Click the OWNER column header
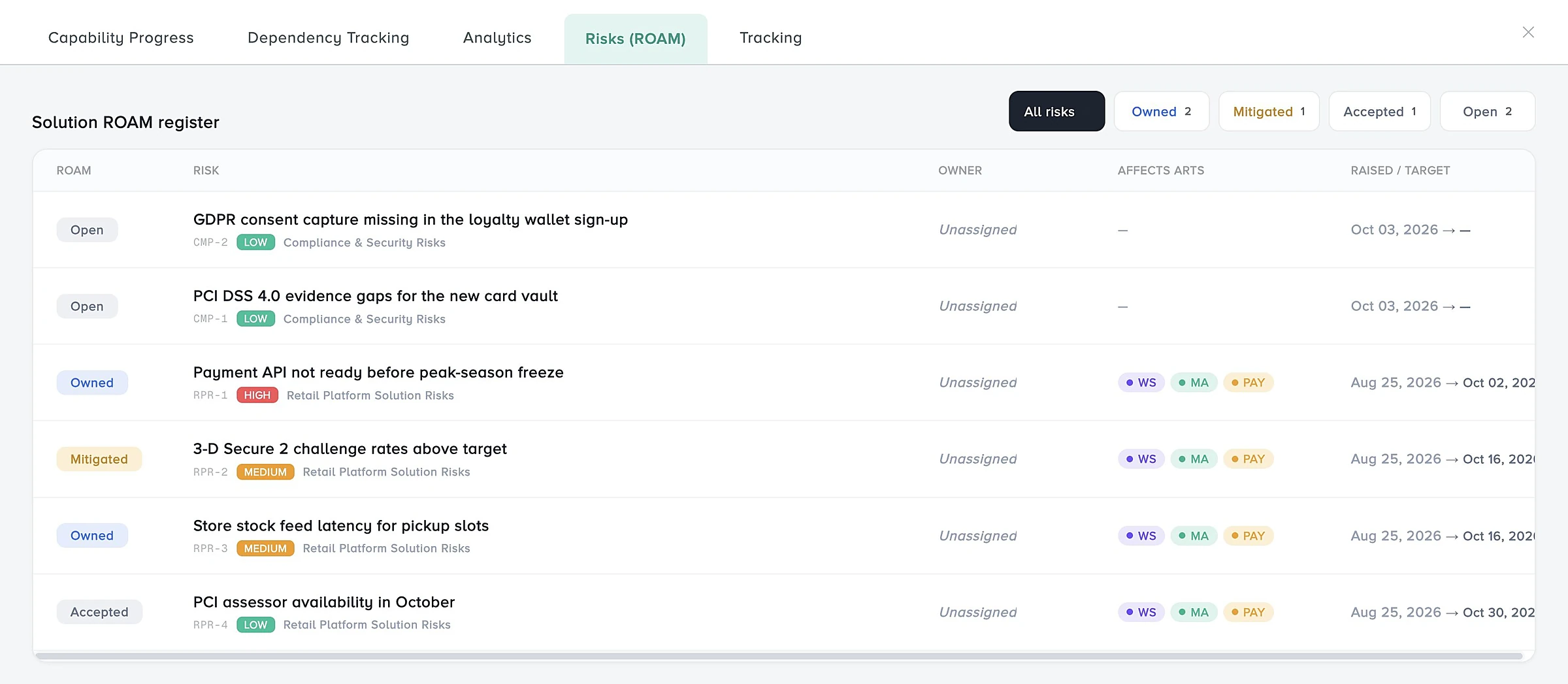 click(960, 171)
